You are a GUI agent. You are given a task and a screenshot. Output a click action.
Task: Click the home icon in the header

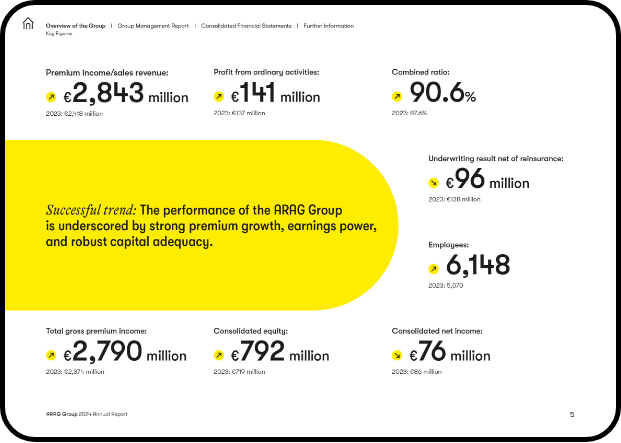coord(27,26)
